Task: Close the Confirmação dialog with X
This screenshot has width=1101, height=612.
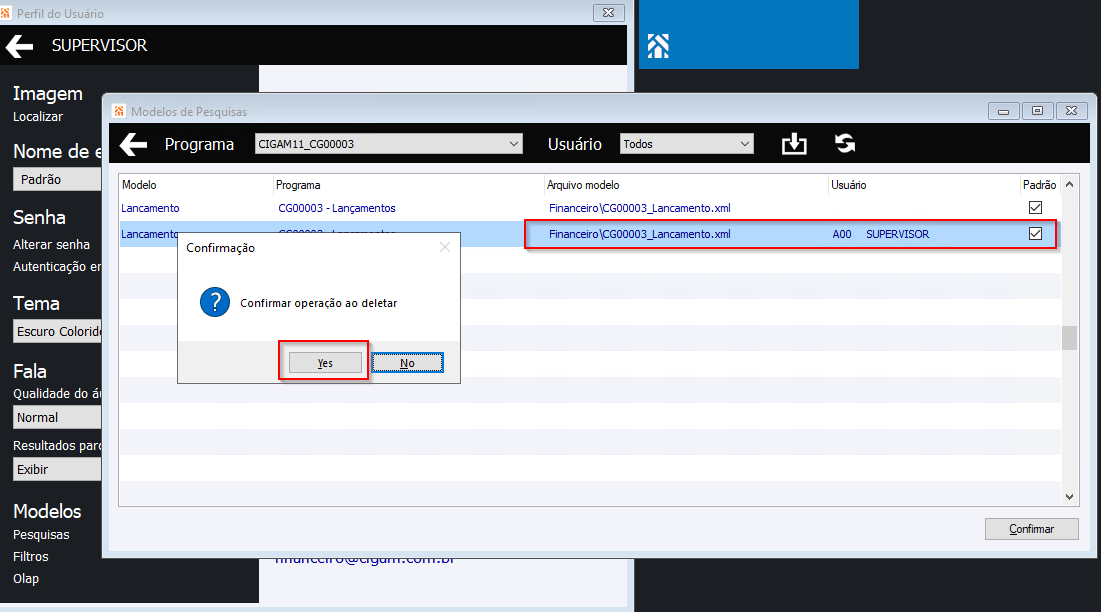Action: click(x=444, y=247)
